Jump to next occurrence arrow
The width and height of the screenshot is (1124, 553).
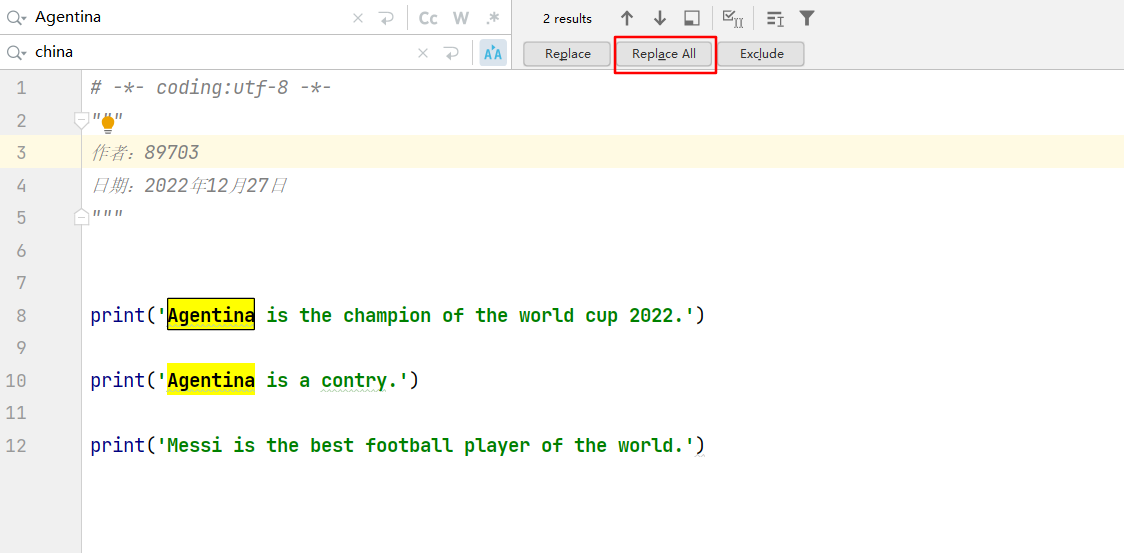pyautogui.click(x=660, y=18)
